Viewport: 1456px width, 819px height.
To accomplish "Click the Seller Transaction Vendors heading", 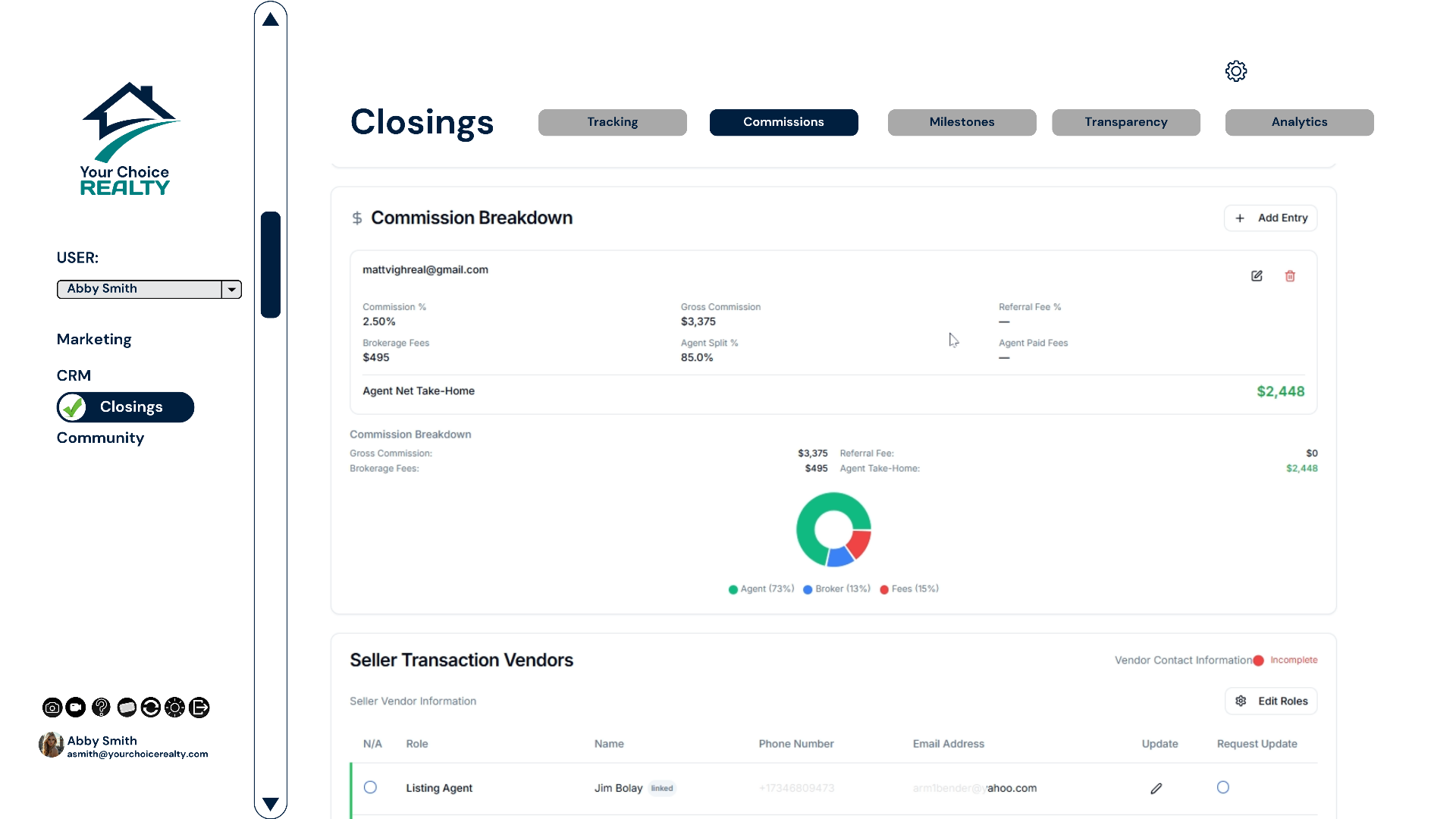I will 461,661.
